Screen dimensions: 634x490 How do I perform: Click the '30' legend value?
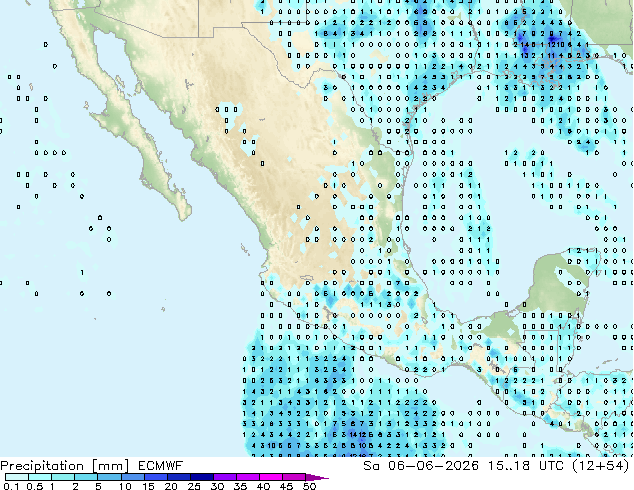pos(217,486)
